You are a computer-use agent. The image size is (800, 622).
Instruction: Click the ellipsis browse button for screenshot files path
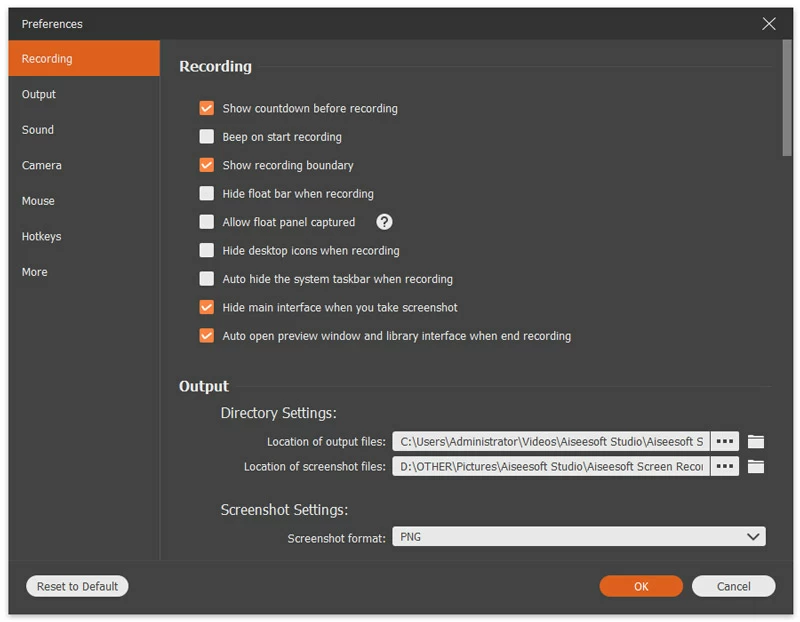(724, 465)
